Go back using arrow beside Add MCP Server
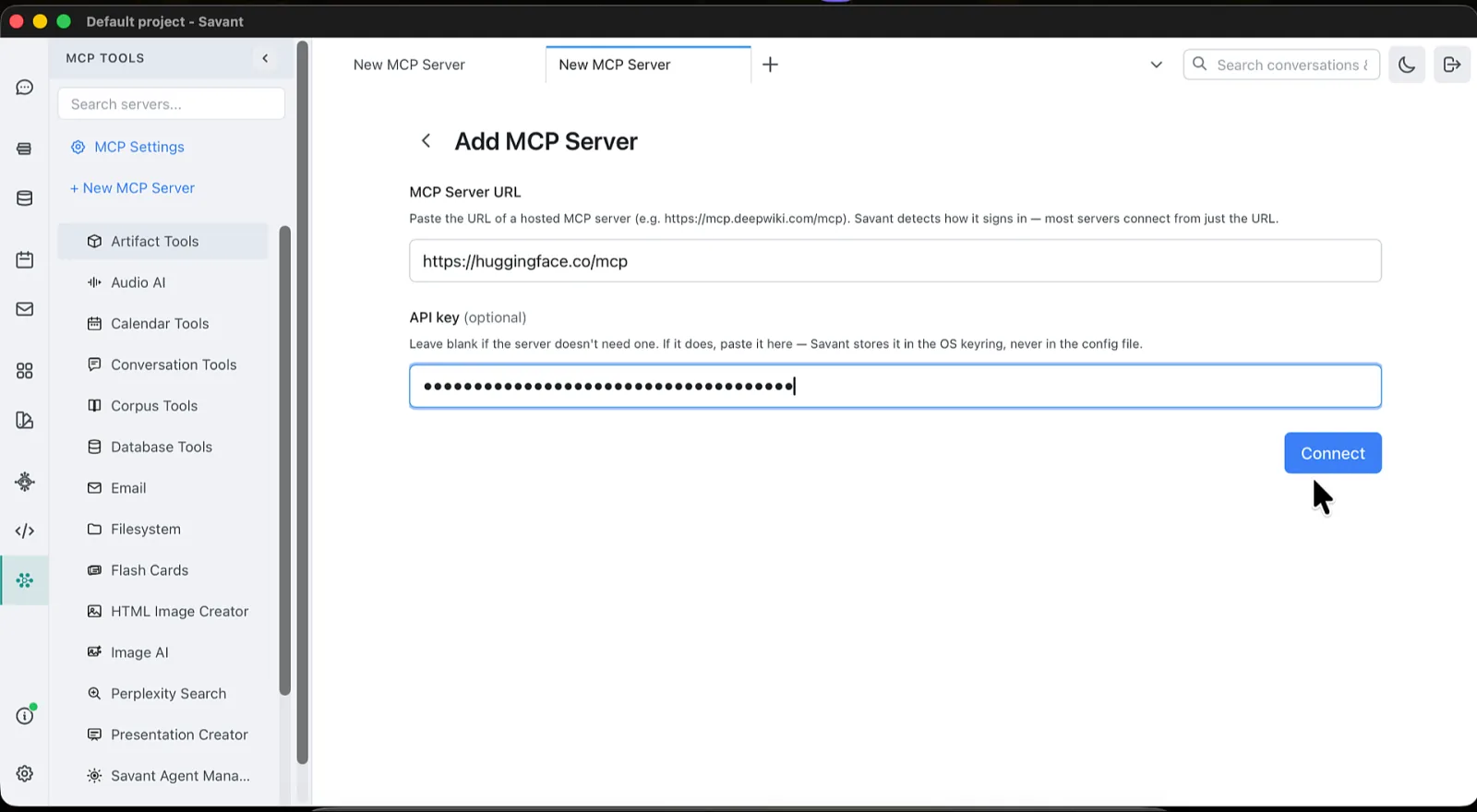 click(x=426, y=141)
